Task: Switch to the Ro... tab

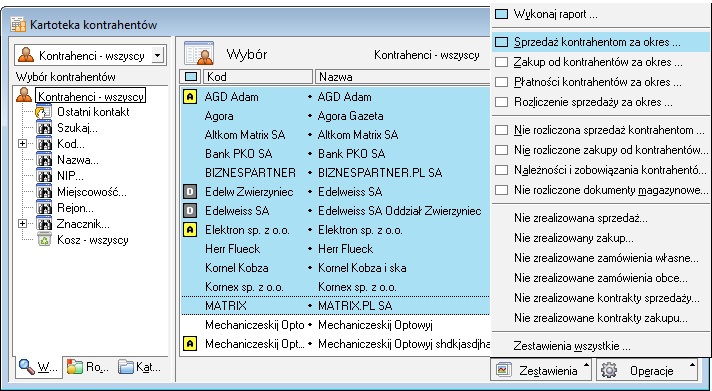Action: coord(88,367)
